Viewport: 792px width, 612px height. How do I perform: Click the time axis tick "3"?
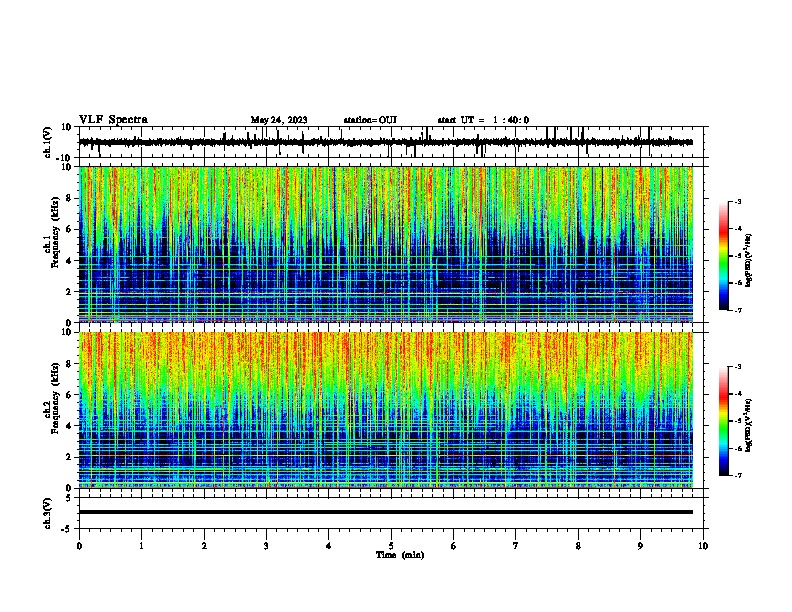pyautogui.click(x=266, y=546)
